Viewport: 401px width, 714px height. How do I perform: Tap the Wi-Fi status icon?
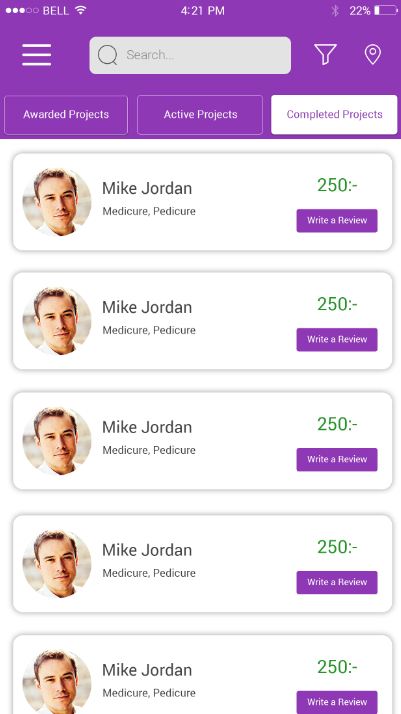[81, 10]
